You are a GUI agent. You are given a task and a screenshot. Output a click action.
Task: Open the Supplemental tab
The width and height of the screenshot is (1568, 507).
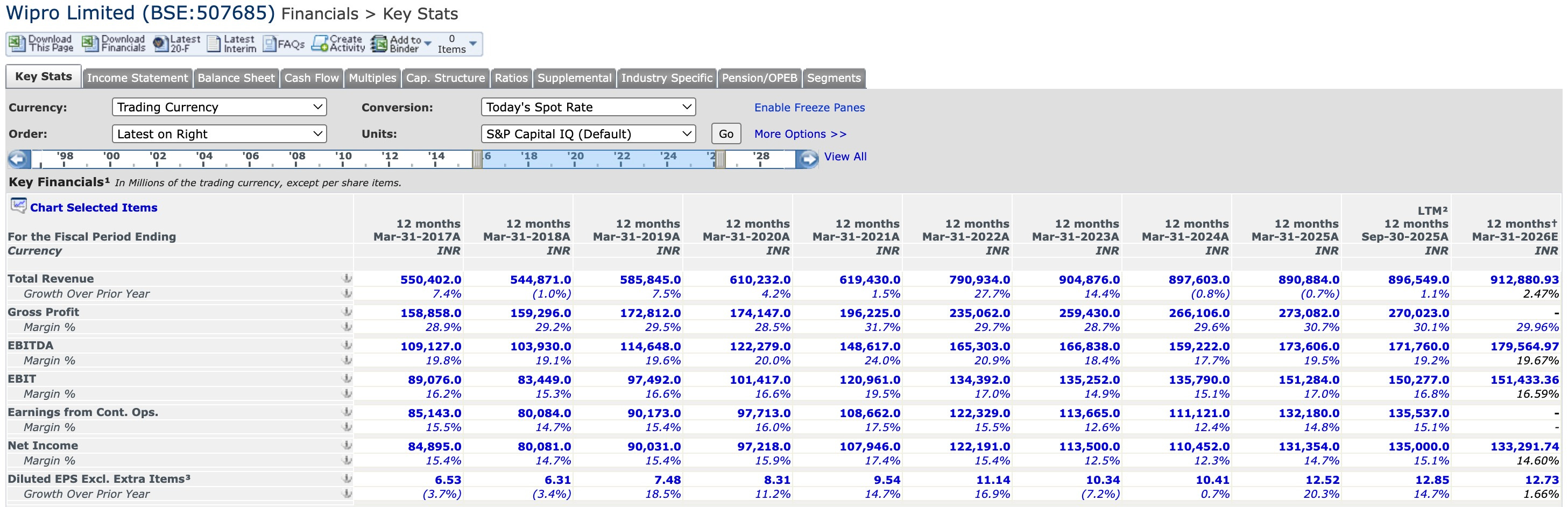point(575,78)
